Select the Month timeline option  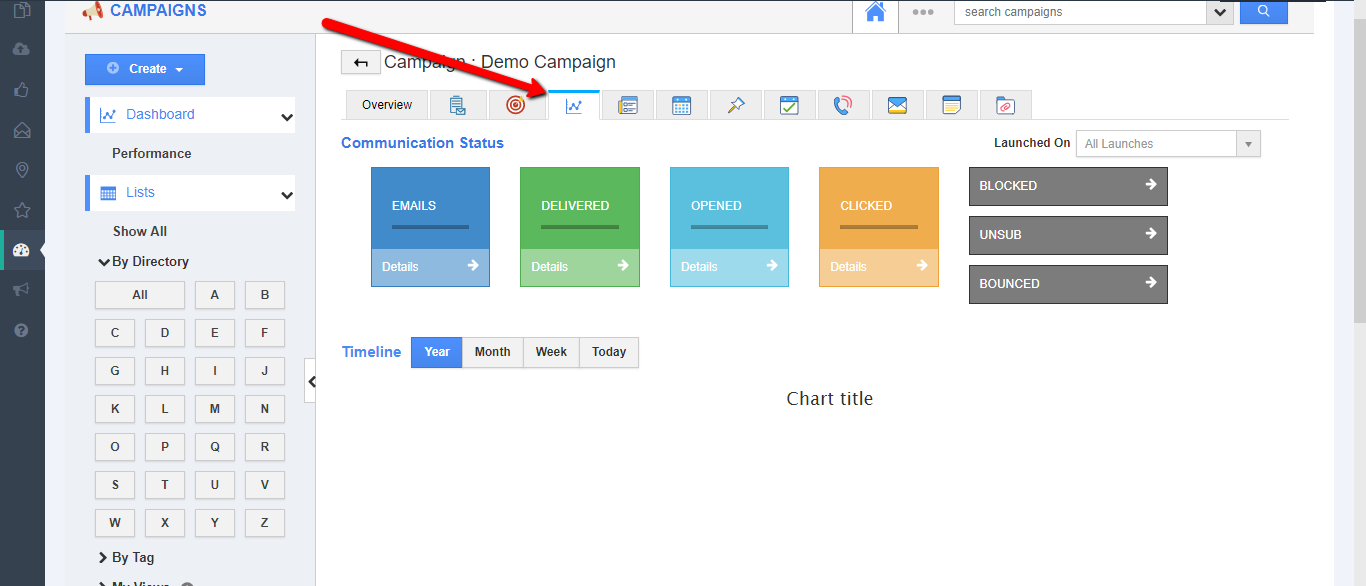click(x=492, y=352)
